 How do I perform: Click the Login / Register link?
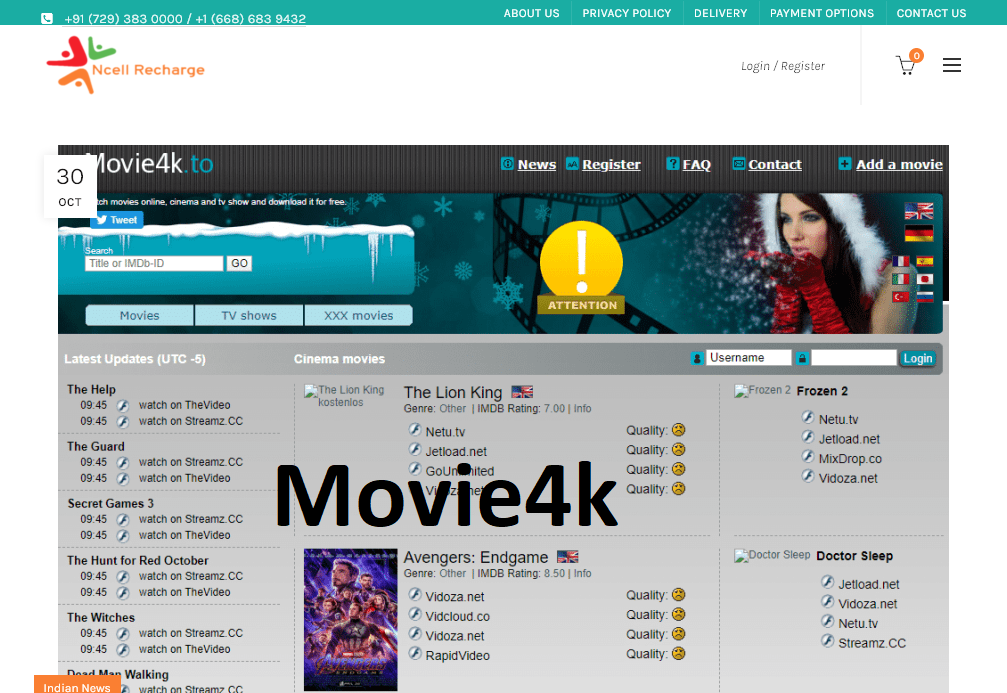click(782, 66)
